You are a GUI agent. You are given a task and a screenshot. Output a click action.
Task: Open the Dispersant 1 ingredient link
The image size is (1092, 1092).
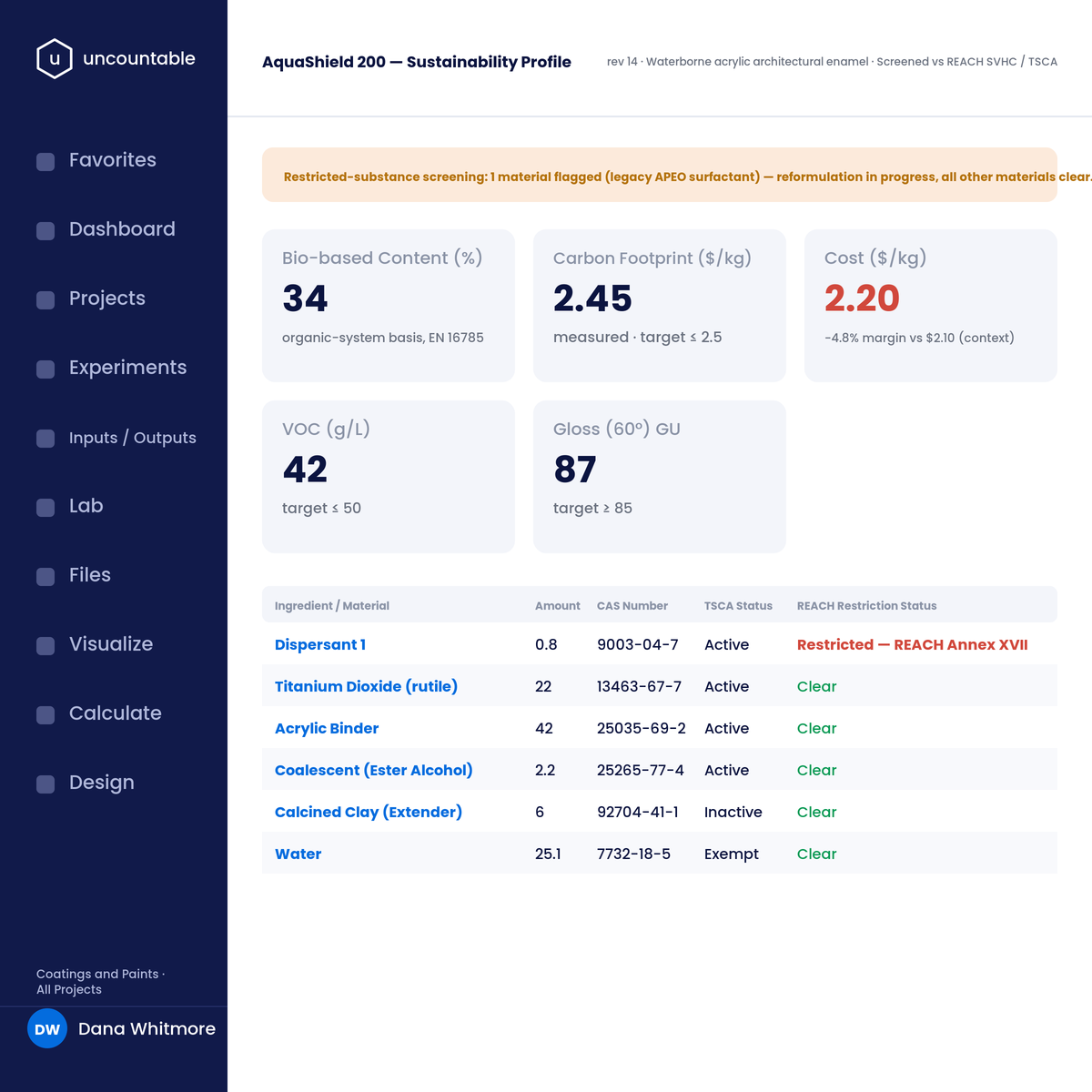320,644
